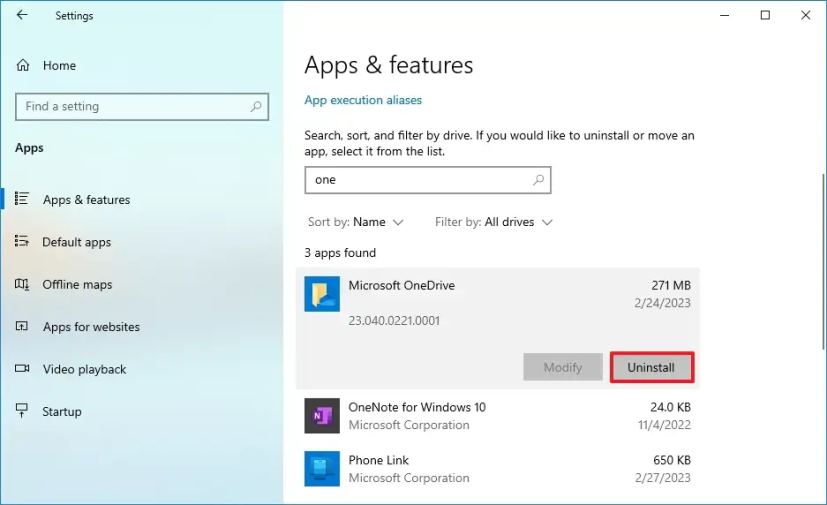Click the 11/4/2022 install date
Image resolution: width=827 pixels, height=505 pixels.
pyautogui.click(x=664, y=425)
